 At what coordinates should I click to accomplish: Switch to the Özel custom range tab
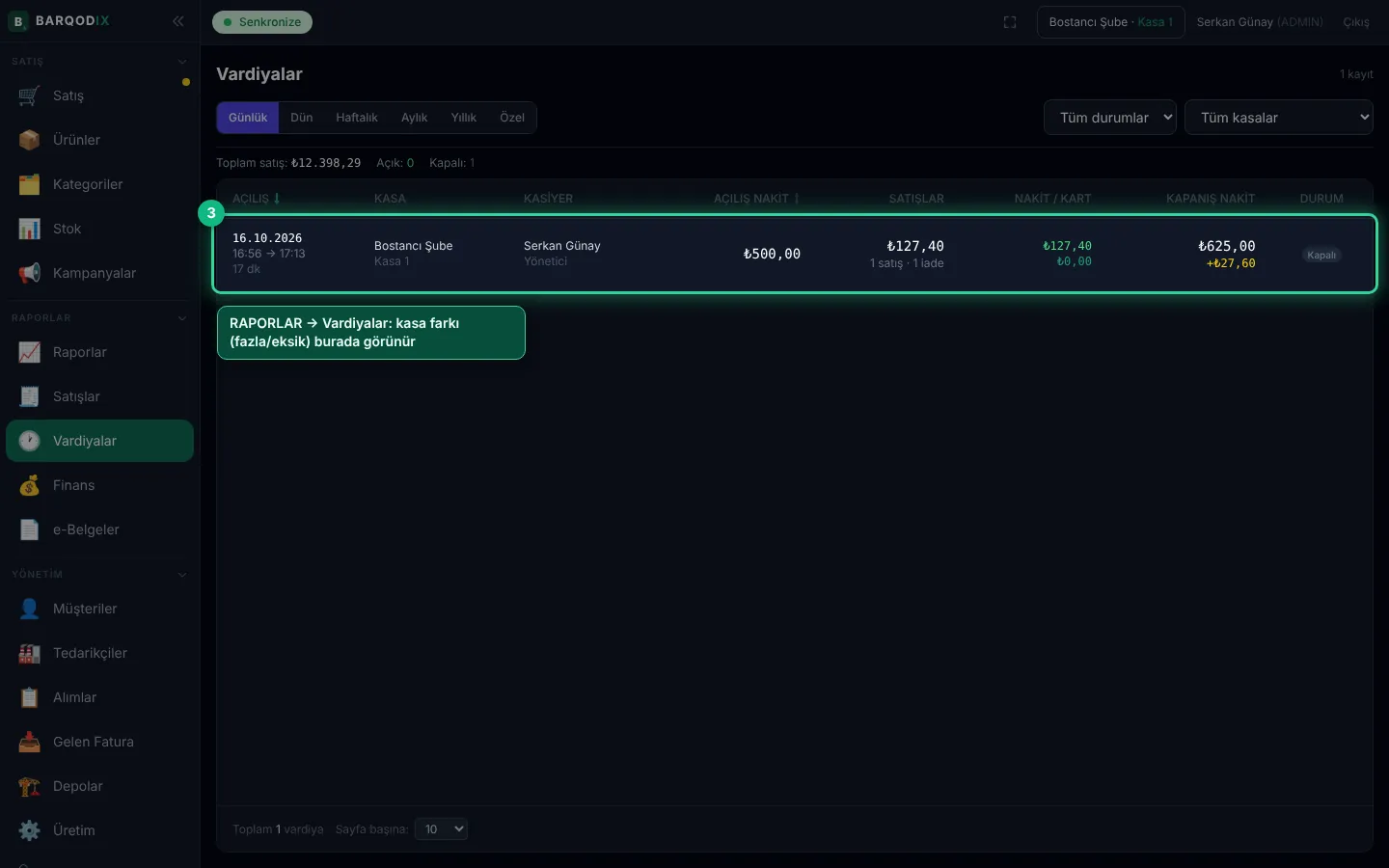(512, 118)
